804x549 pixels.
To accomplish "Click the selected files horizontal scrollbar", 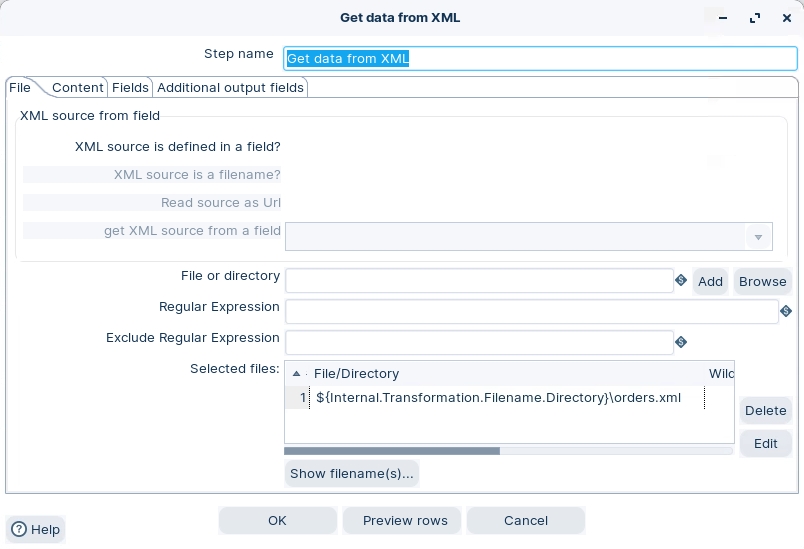I will [392, 451].
